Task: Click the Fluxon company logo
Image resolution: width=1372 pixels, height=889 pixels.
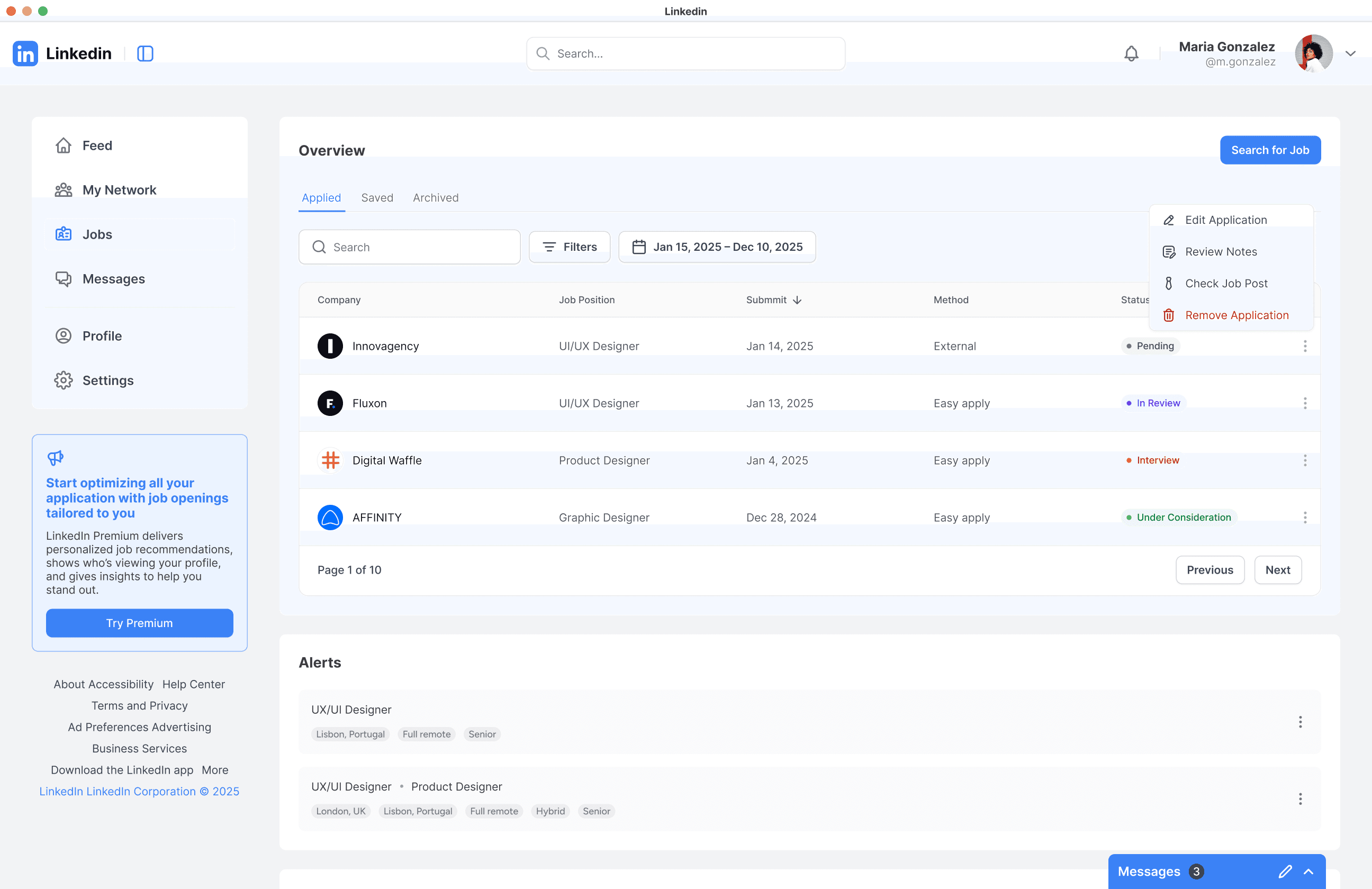Action: pyautogui.click(x=330, y=403)
